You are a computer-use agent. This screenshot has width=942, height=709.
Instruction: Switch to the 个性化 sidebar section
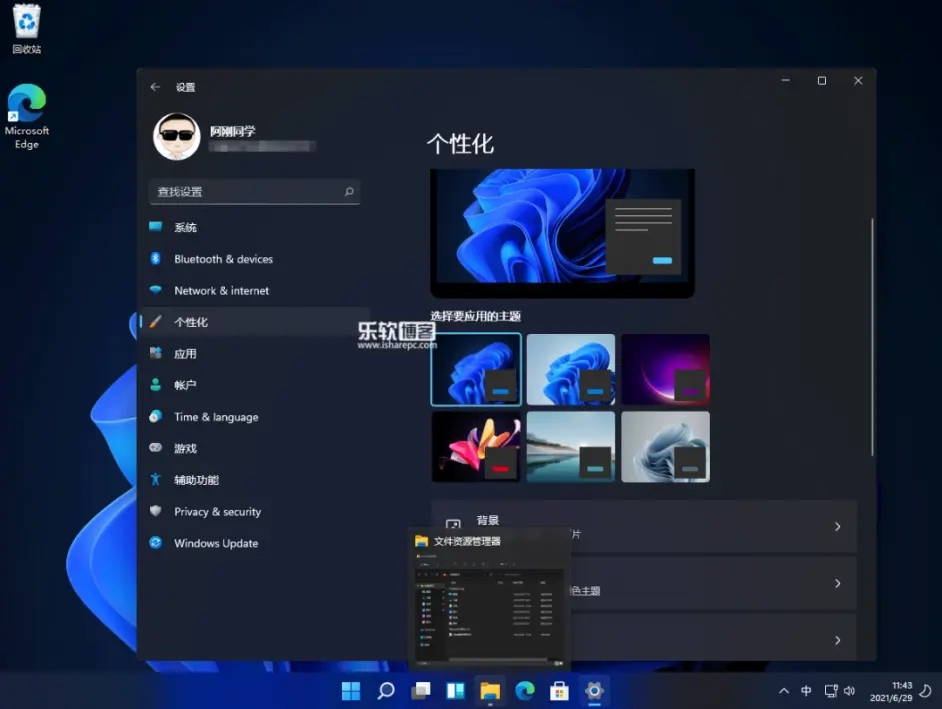[190, 322]
